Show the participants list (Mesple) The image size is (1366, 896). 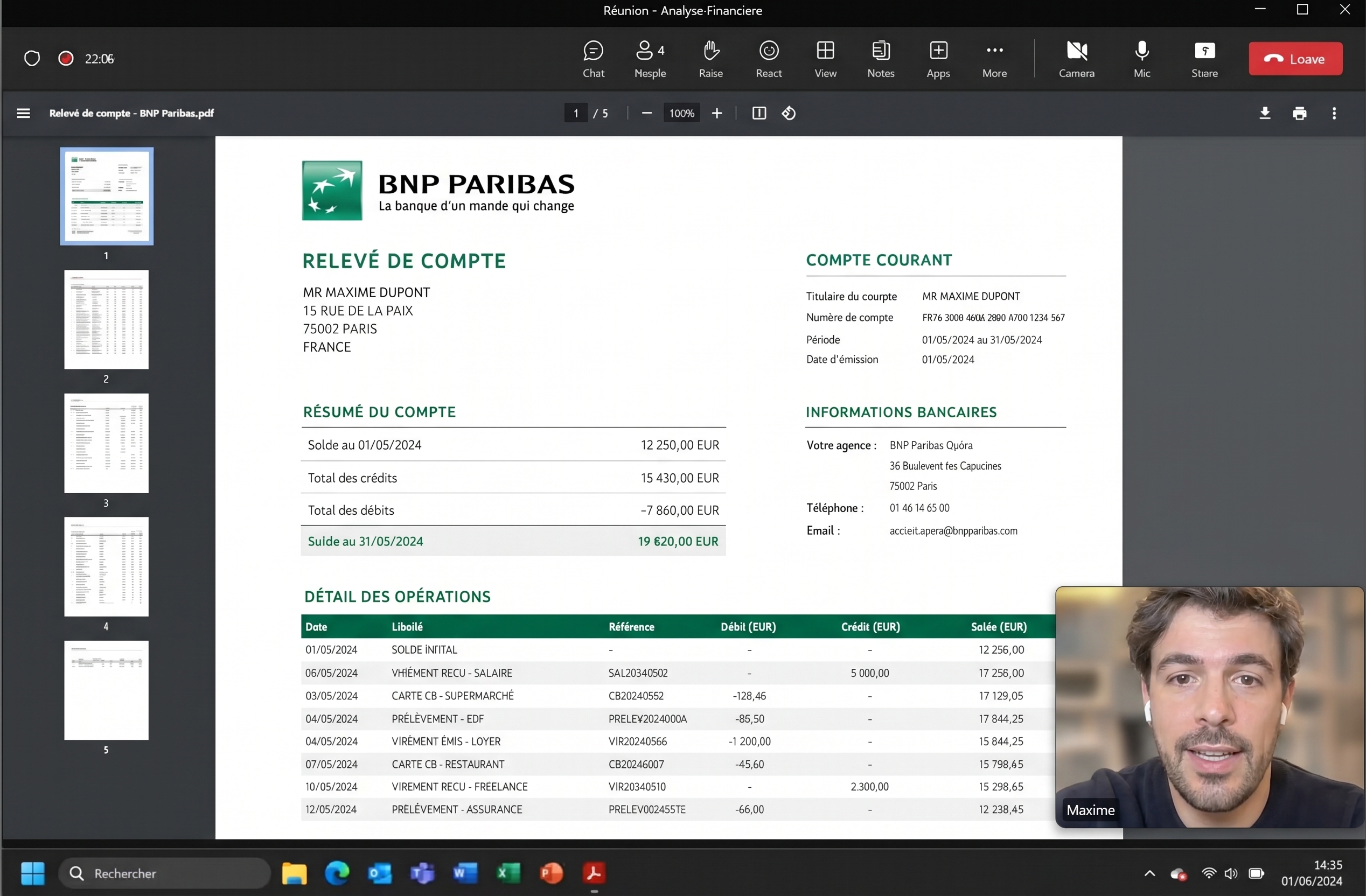650,59
